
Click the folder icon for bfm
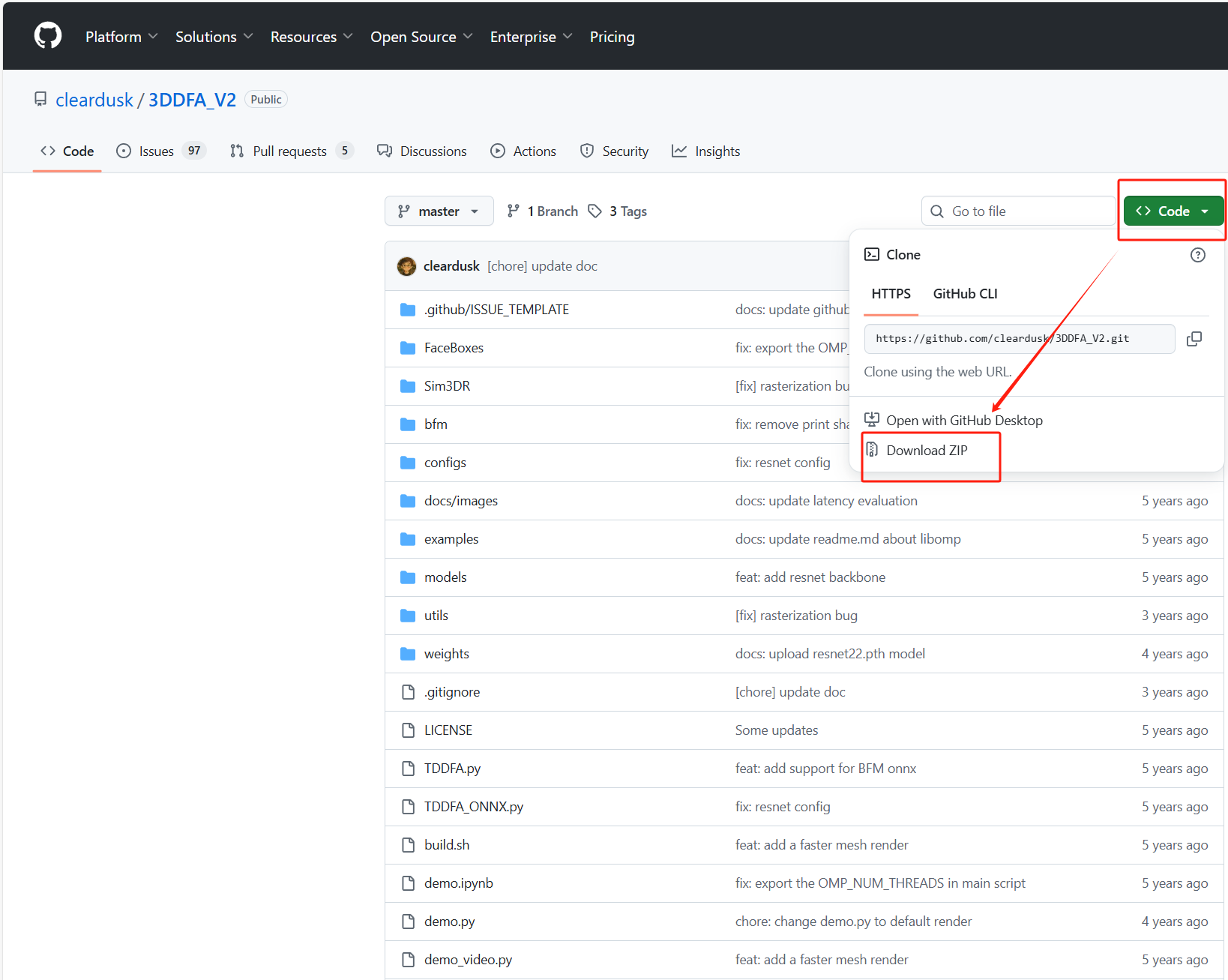(408, 424)
